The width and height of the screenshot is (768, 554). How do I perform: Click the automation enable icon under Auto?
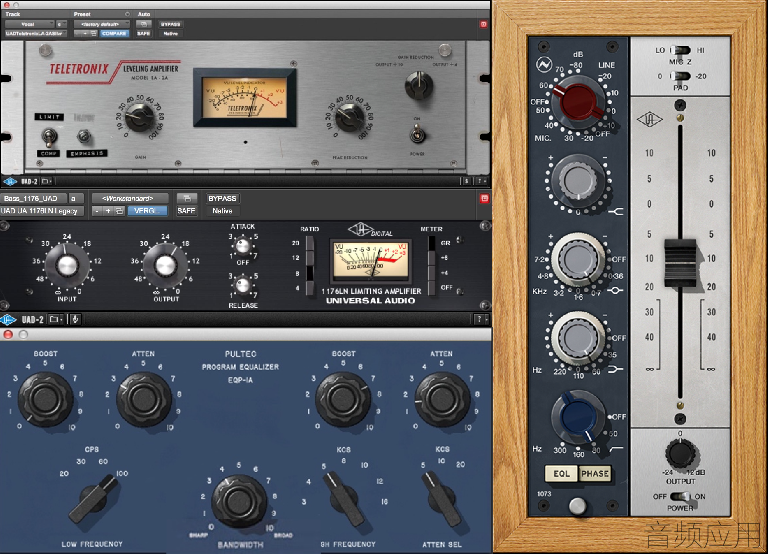(x=144, y=24)
